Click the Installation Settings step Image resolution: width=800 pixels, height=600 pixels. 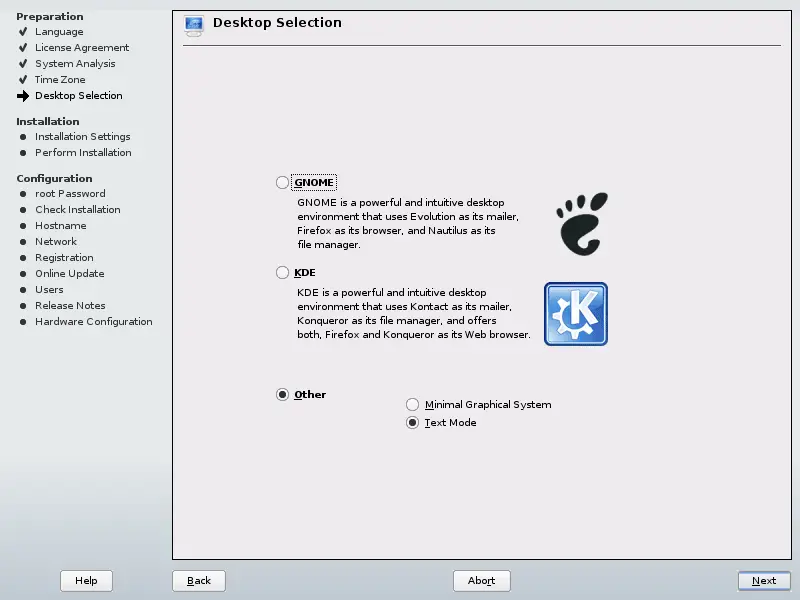[83, 137]
